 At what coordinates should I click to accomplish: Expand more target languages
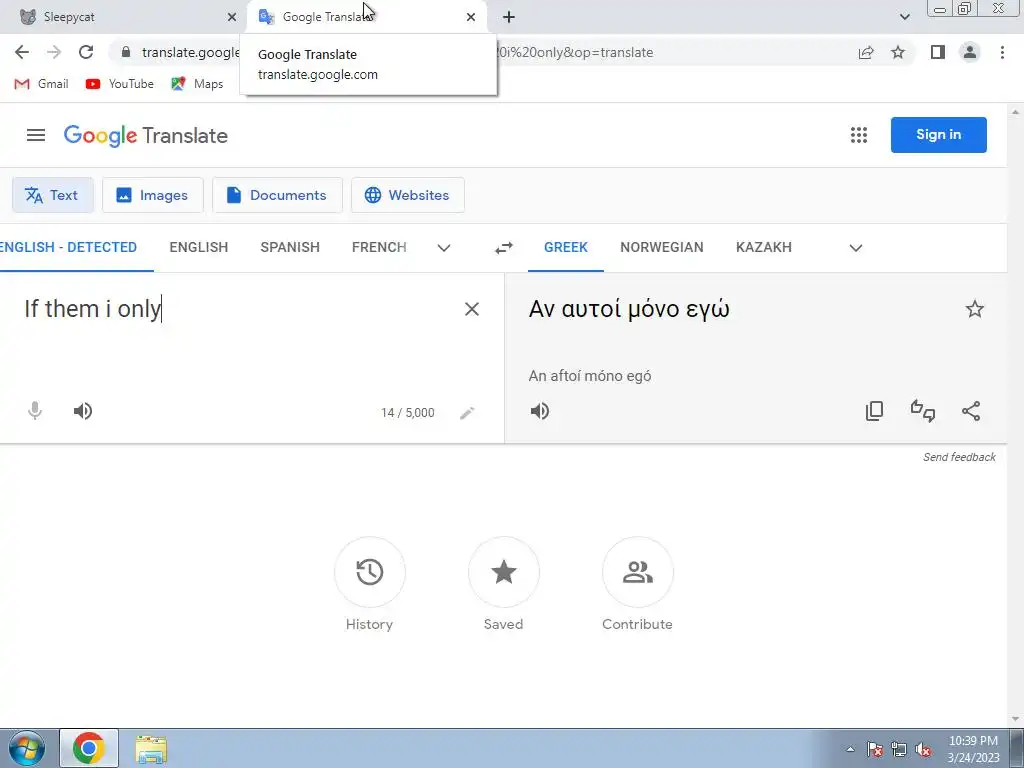point(856,248)
